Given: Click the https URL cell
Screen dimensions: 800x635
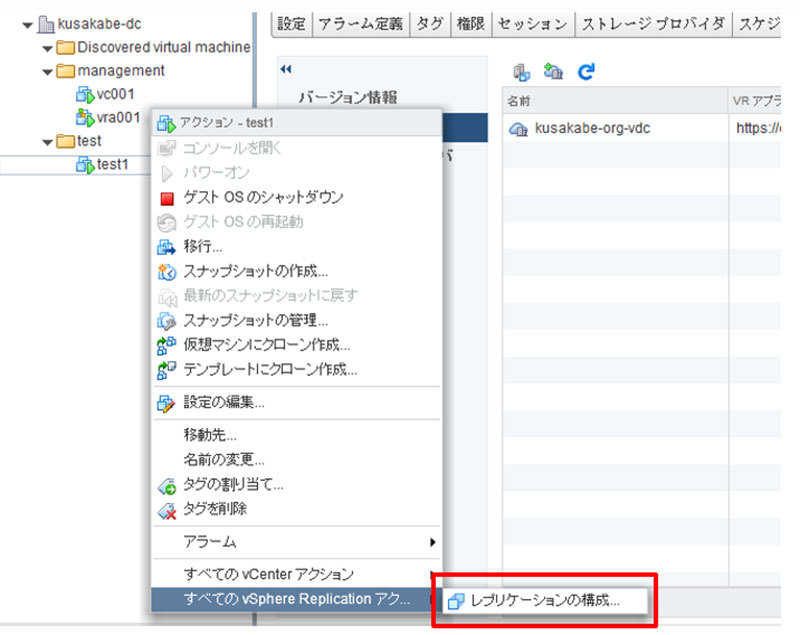Looking at the screenshot, I should pyautogui.click(x=757, y=128).
